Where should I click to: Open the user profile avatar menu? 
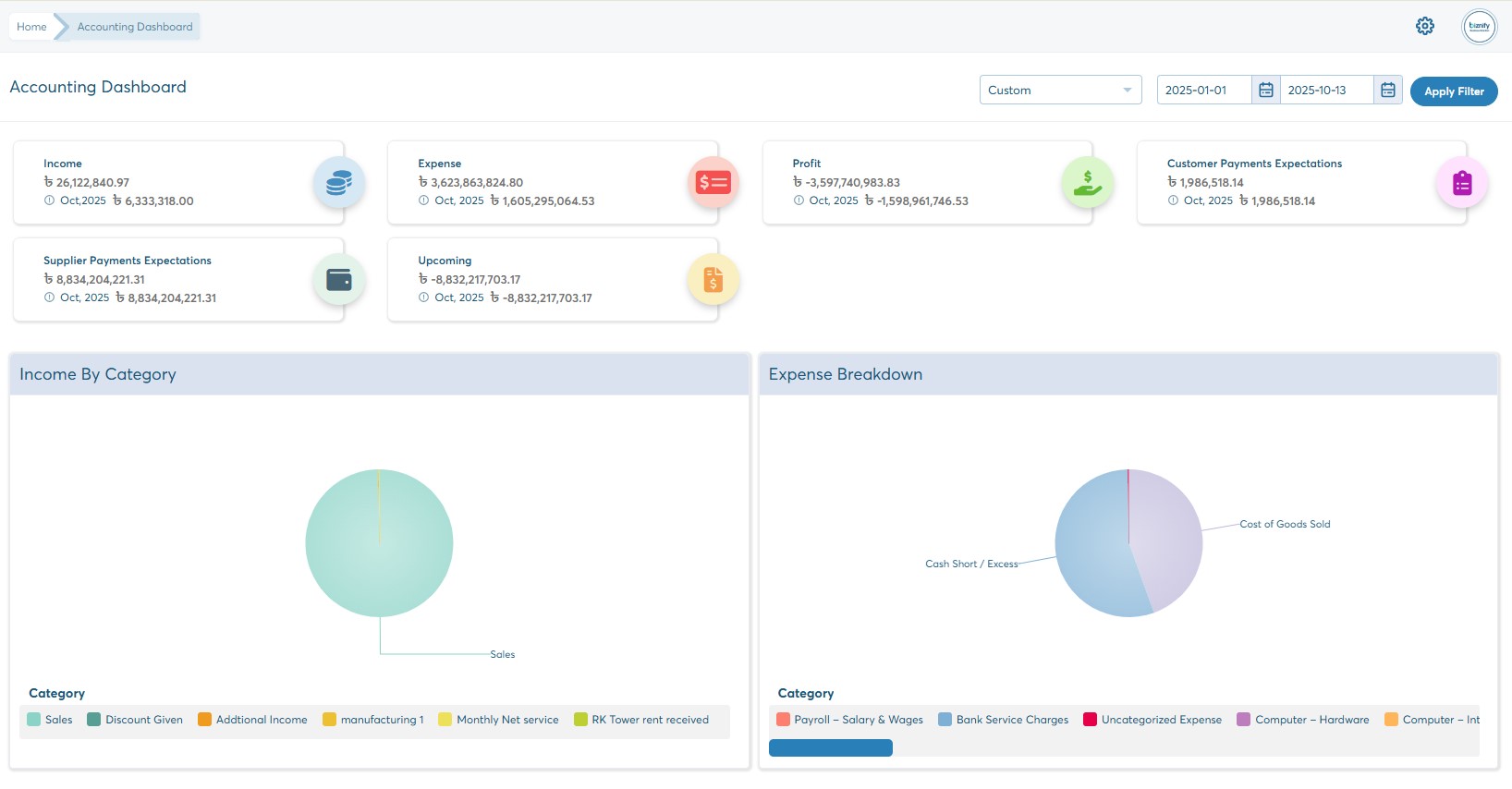tap(1479, 27)
